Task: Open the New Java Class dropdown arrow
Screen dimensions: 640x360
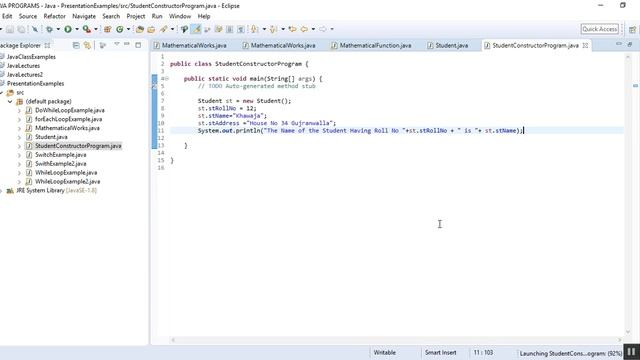Action: [x=128, y=29]
